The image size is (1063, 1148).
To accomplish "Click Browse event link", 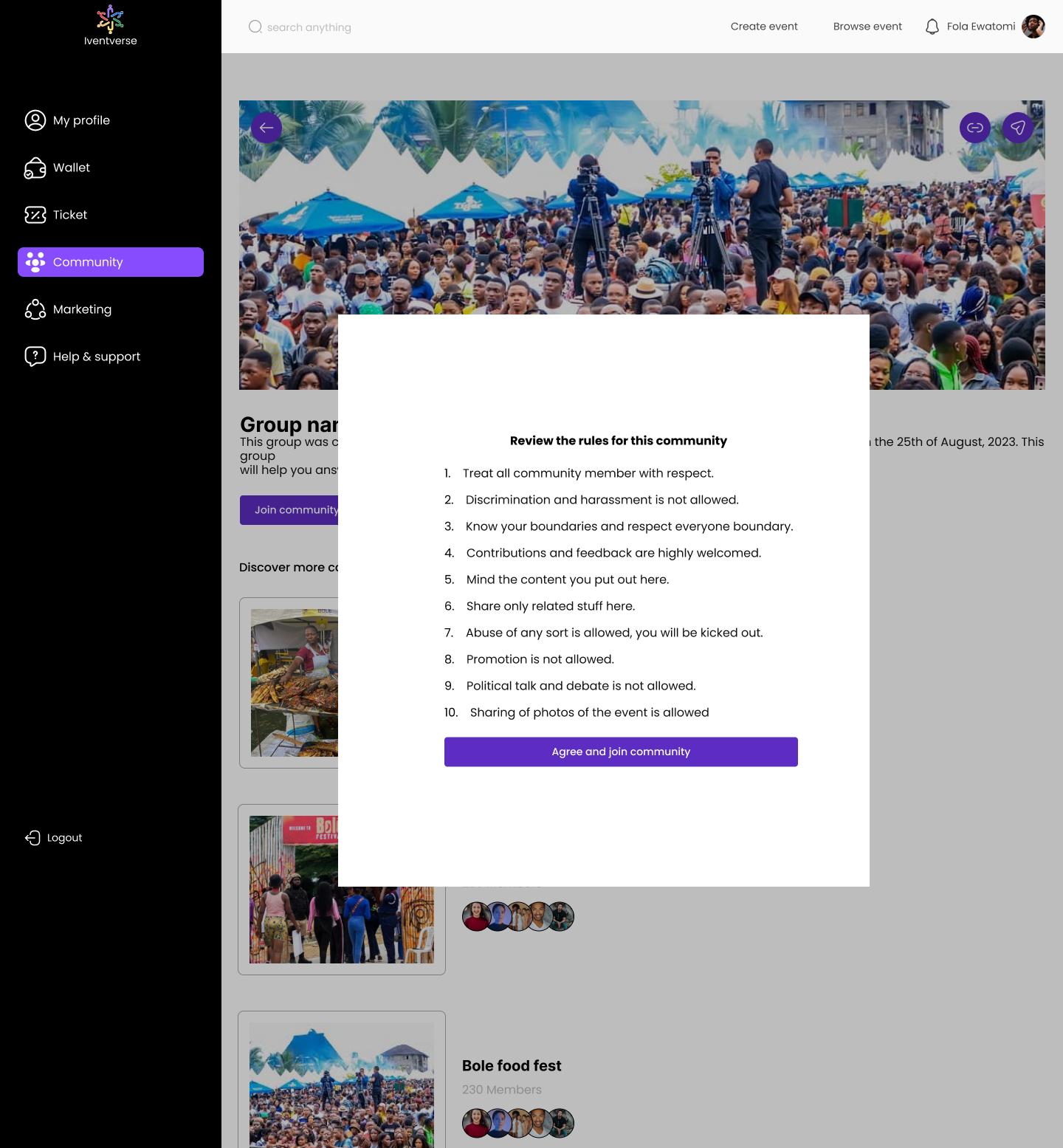I will [867, 27].
